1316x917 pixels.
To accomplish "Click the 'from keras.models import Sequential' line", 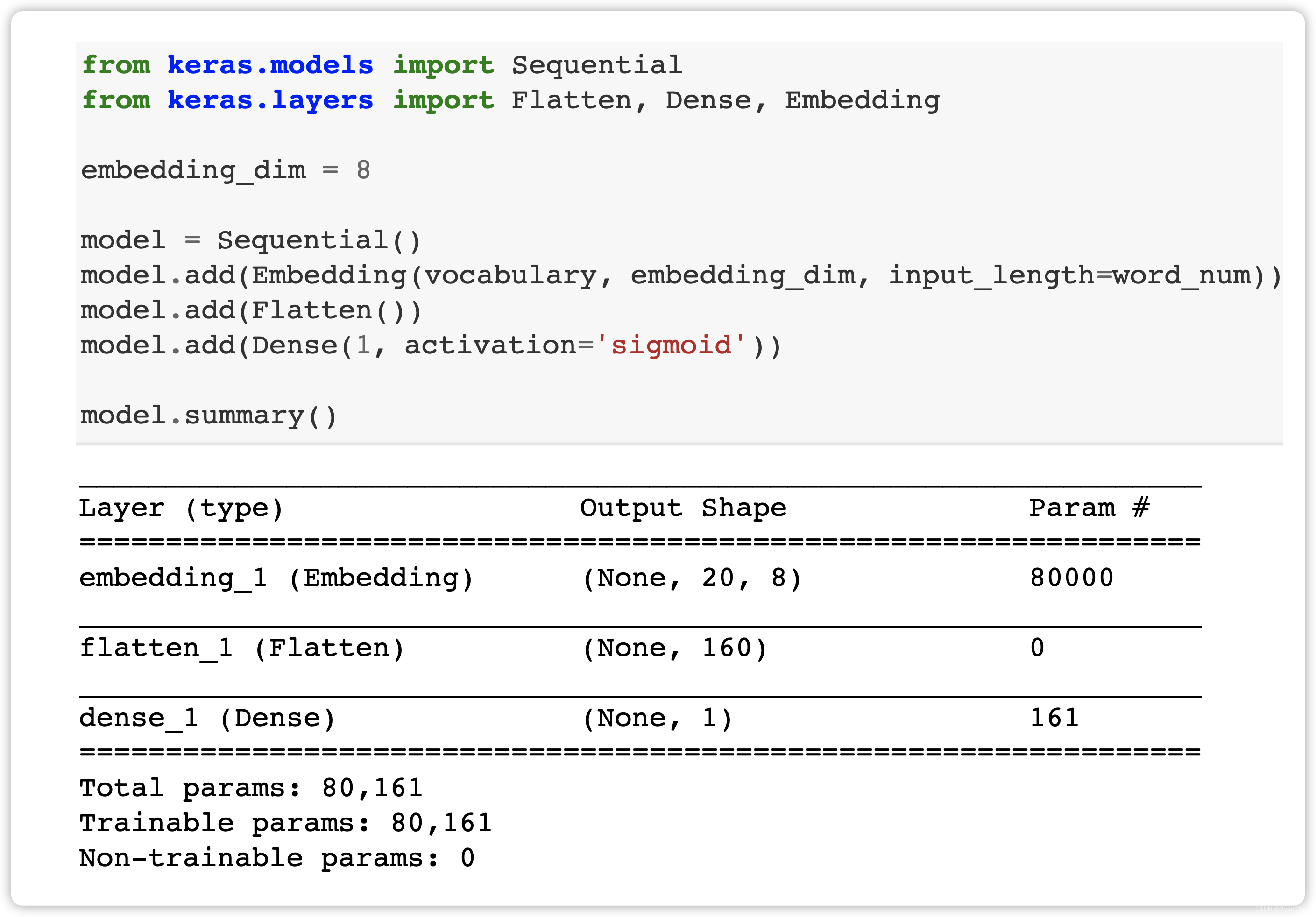I will pyautogui.click(x=382, y=65).
